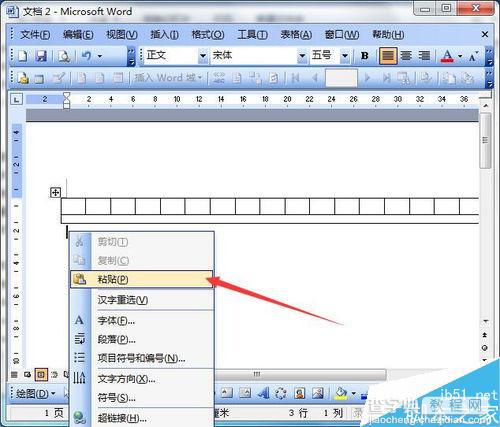Viewport: 500px width, 427px height.
Task: Choose 文字方向(X)... in the context menu
Action: tap(142, 379)
